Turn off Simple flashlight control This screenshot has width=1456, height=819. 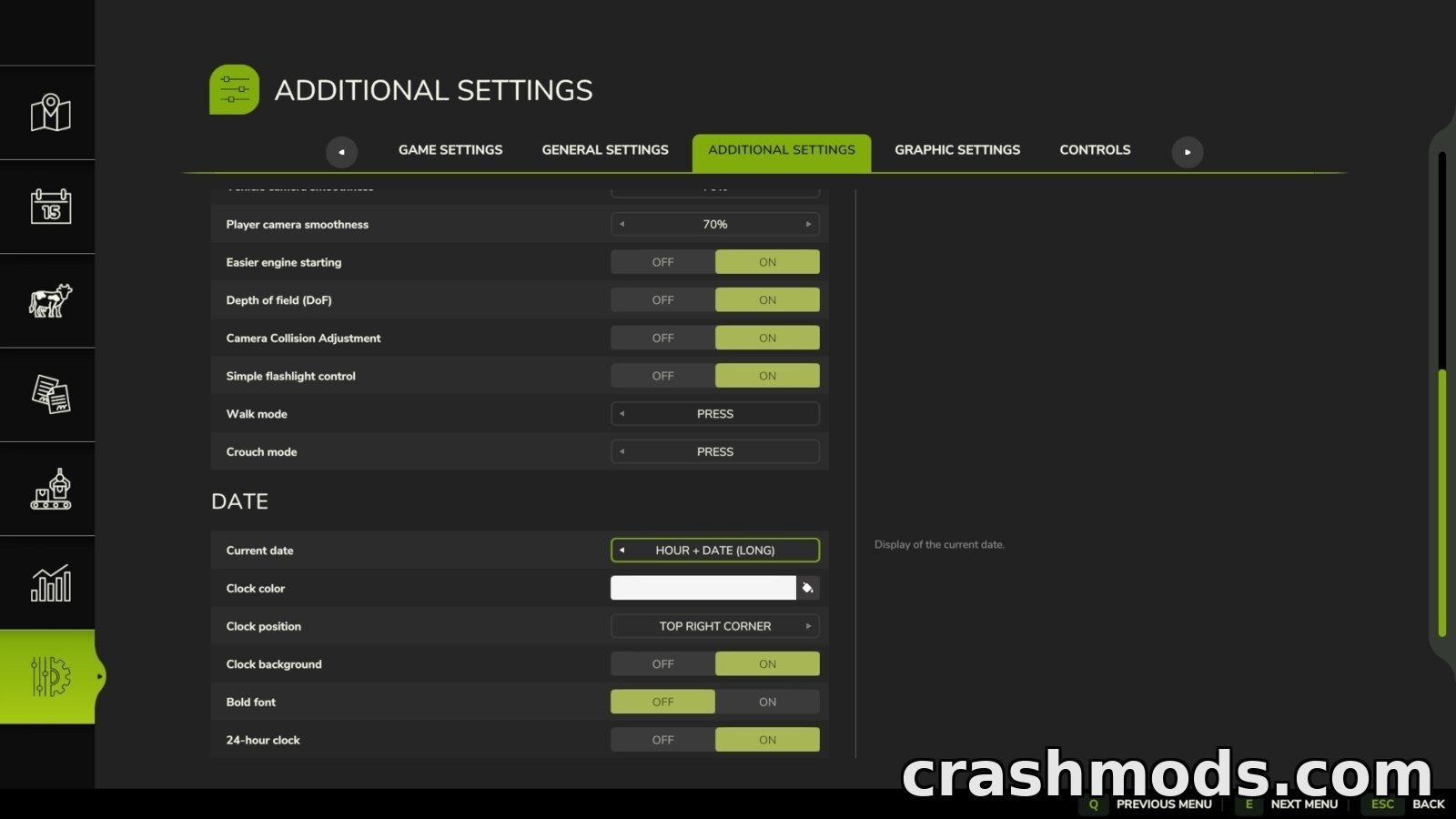662,376
